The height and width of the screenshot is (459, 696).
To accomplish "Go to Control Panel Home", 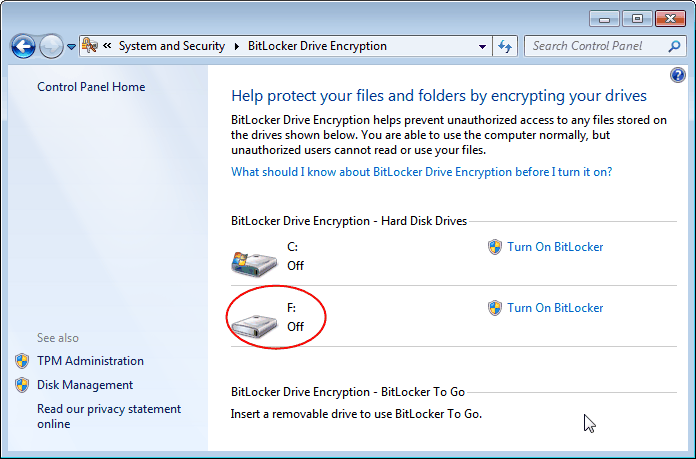I will (x=91, y=87).
